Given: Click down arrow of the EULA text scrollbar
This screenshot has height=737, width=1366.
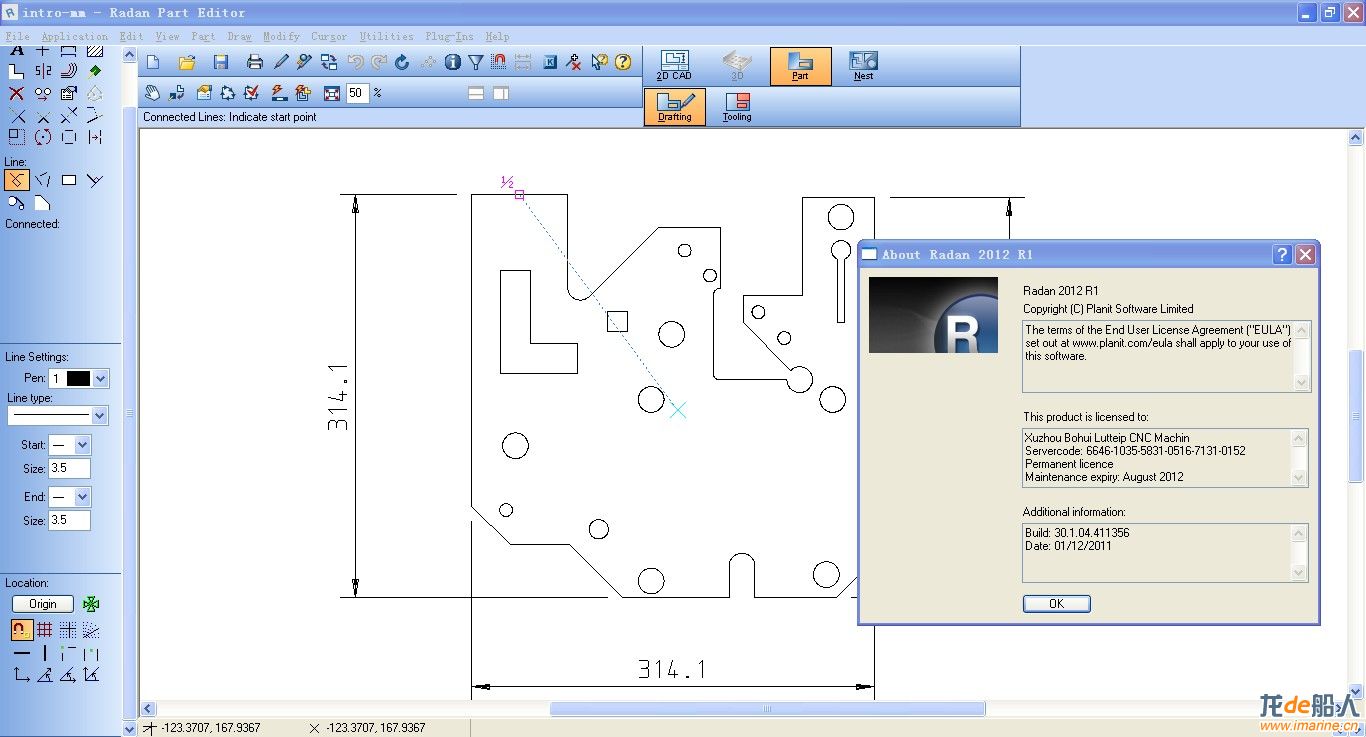Looking at the screenshot, I should (1301, 382).
